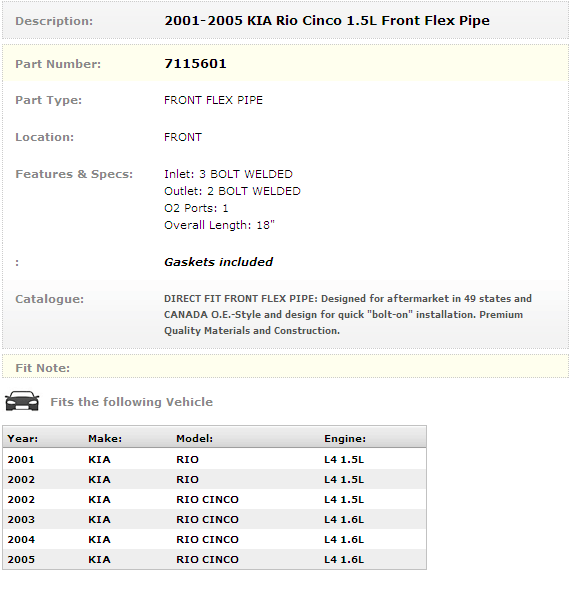The width and height of the screenshot is (570, 613).
Task: Click the DIRECT FIT FRONT FLEX PIPE catalogue text
Action: (x=348, y=315)
